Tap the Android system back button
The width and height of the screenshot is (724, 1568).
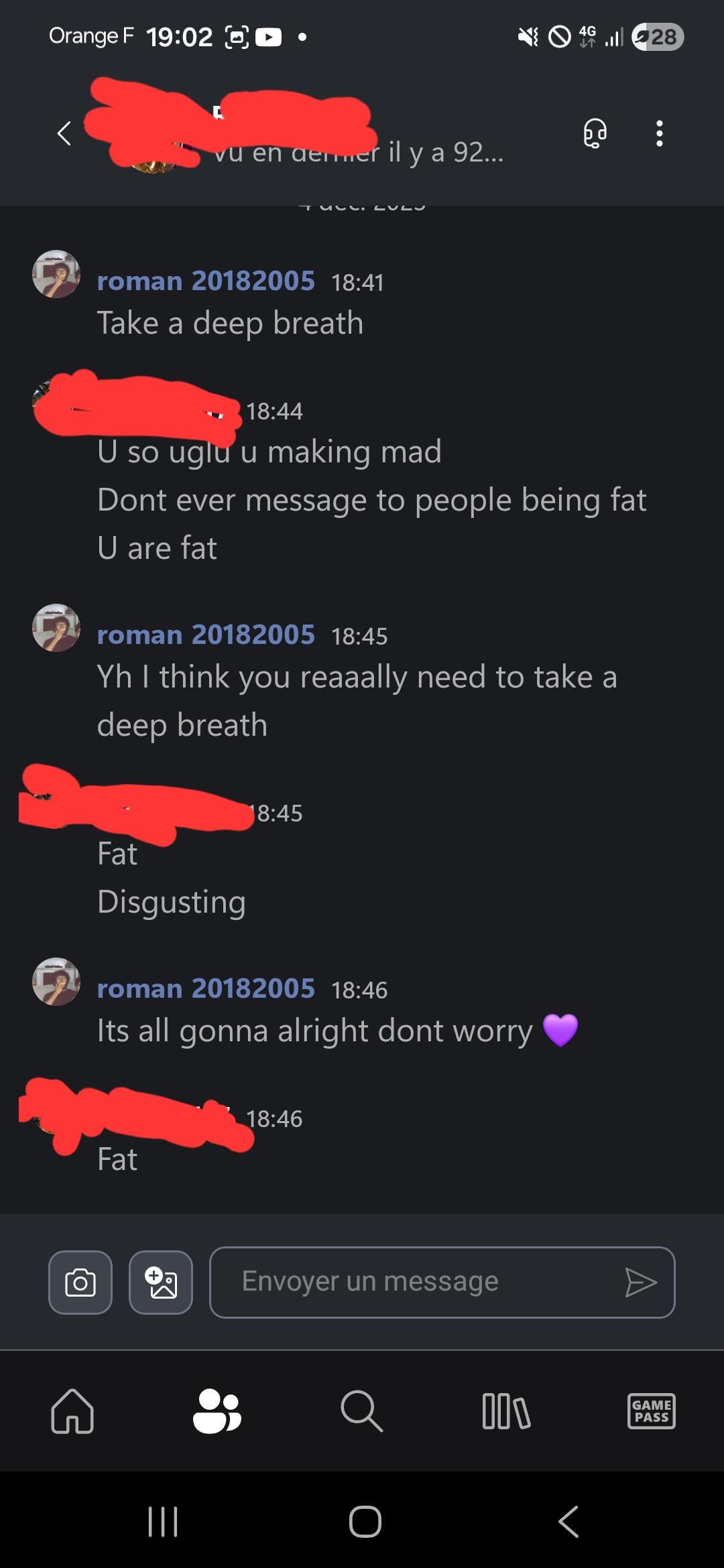coord(568,1521)
